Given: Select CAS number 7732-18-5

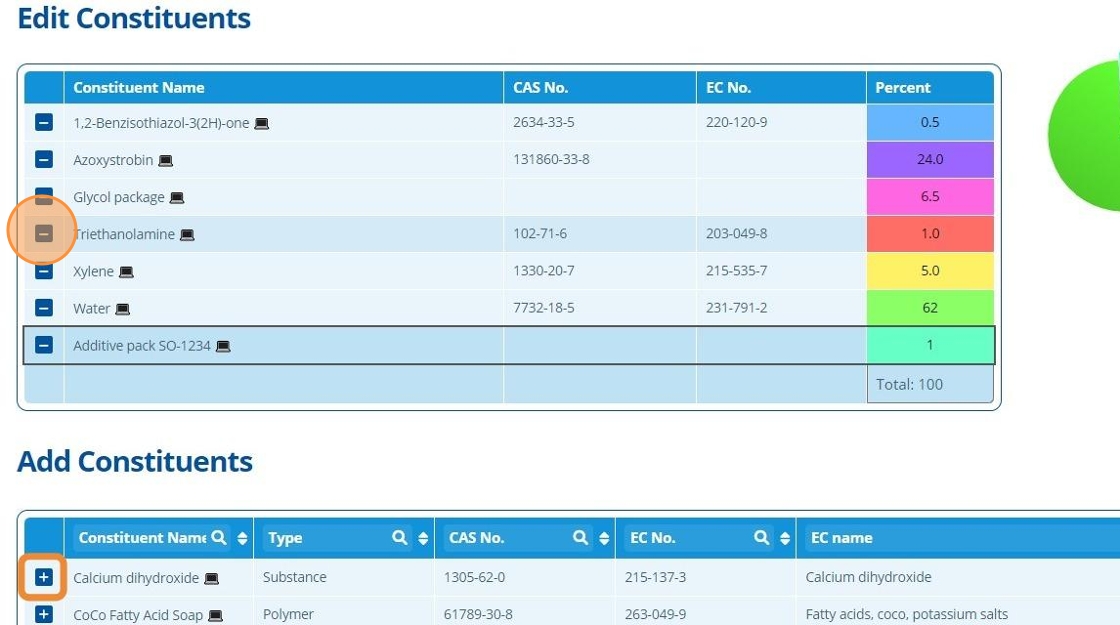Looking at the screenshot, I should 543,308.
